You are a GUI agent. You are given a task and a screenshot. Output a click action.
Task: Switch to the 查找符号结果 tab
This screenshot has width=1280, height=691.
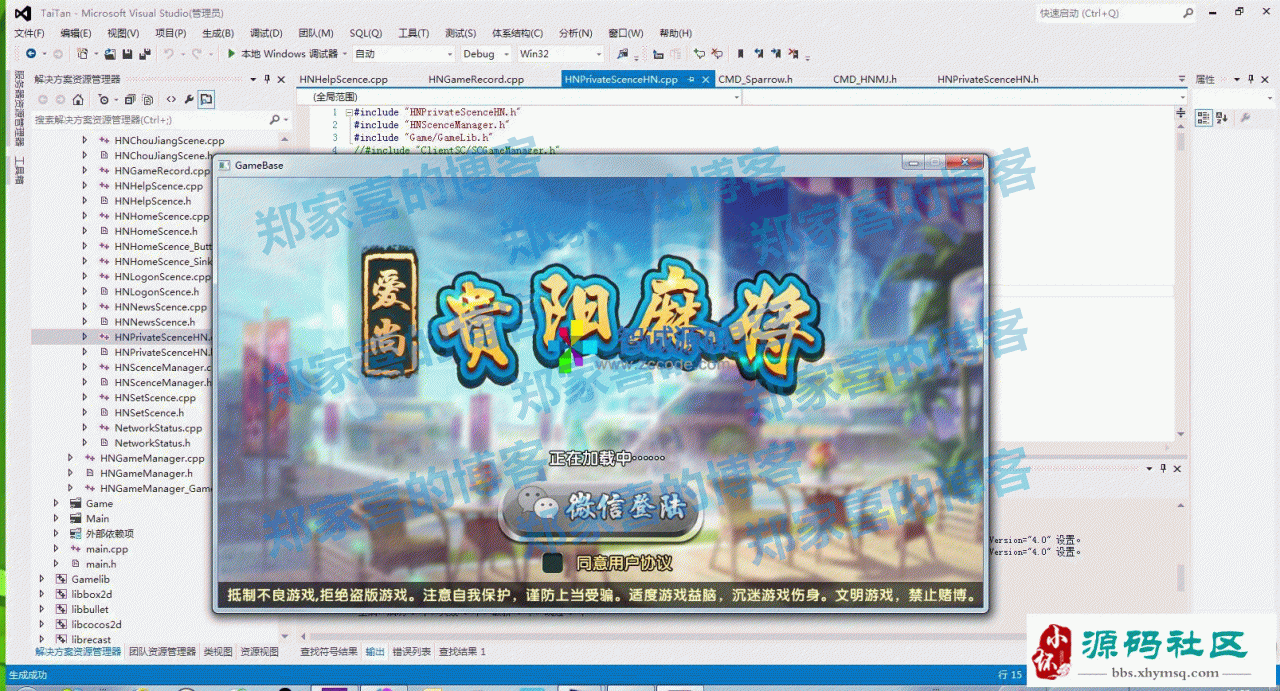pos(329,651)
